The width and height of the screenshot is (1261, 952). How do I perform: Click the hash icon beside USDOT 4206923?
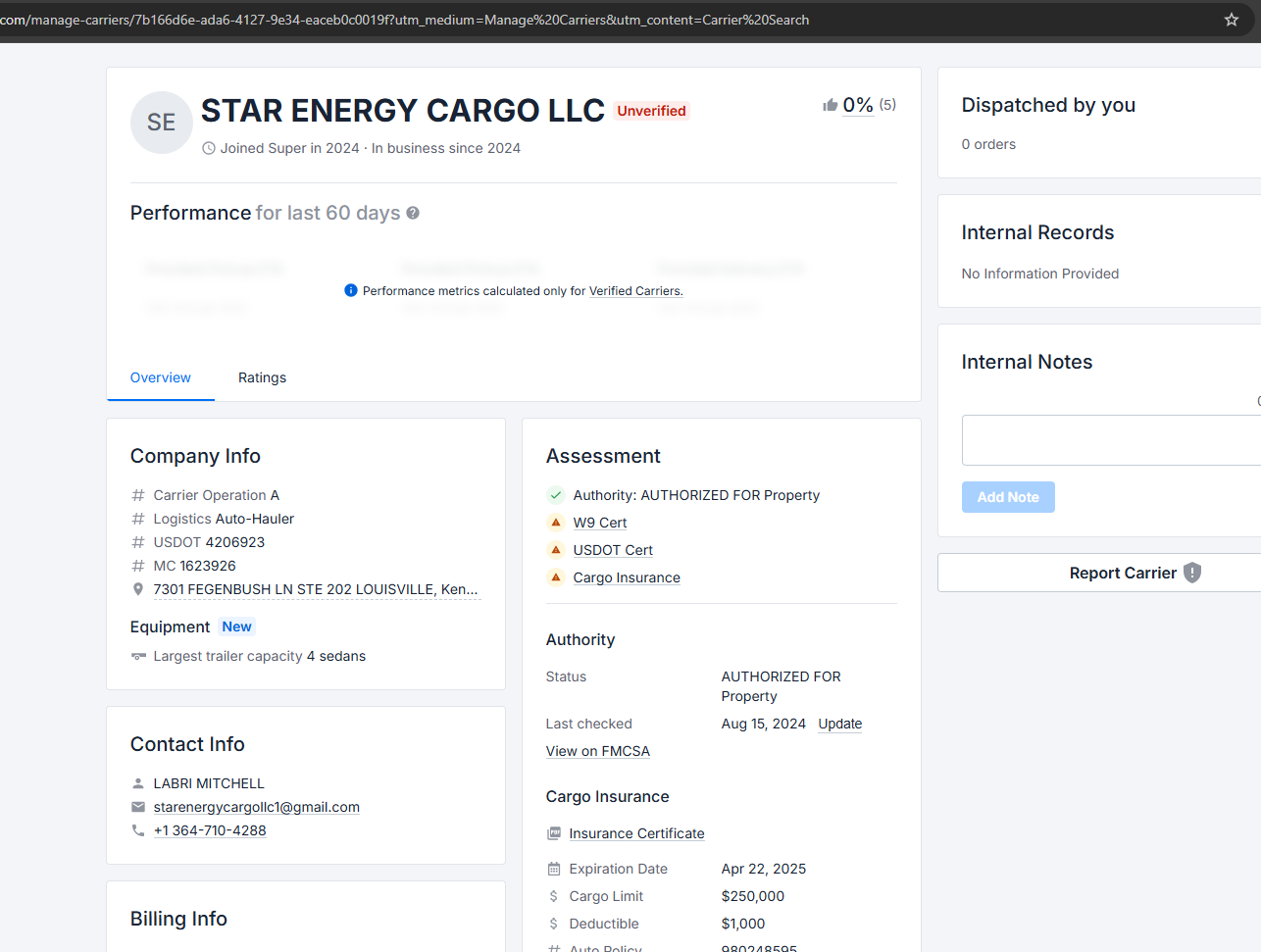tap(138, 542)
